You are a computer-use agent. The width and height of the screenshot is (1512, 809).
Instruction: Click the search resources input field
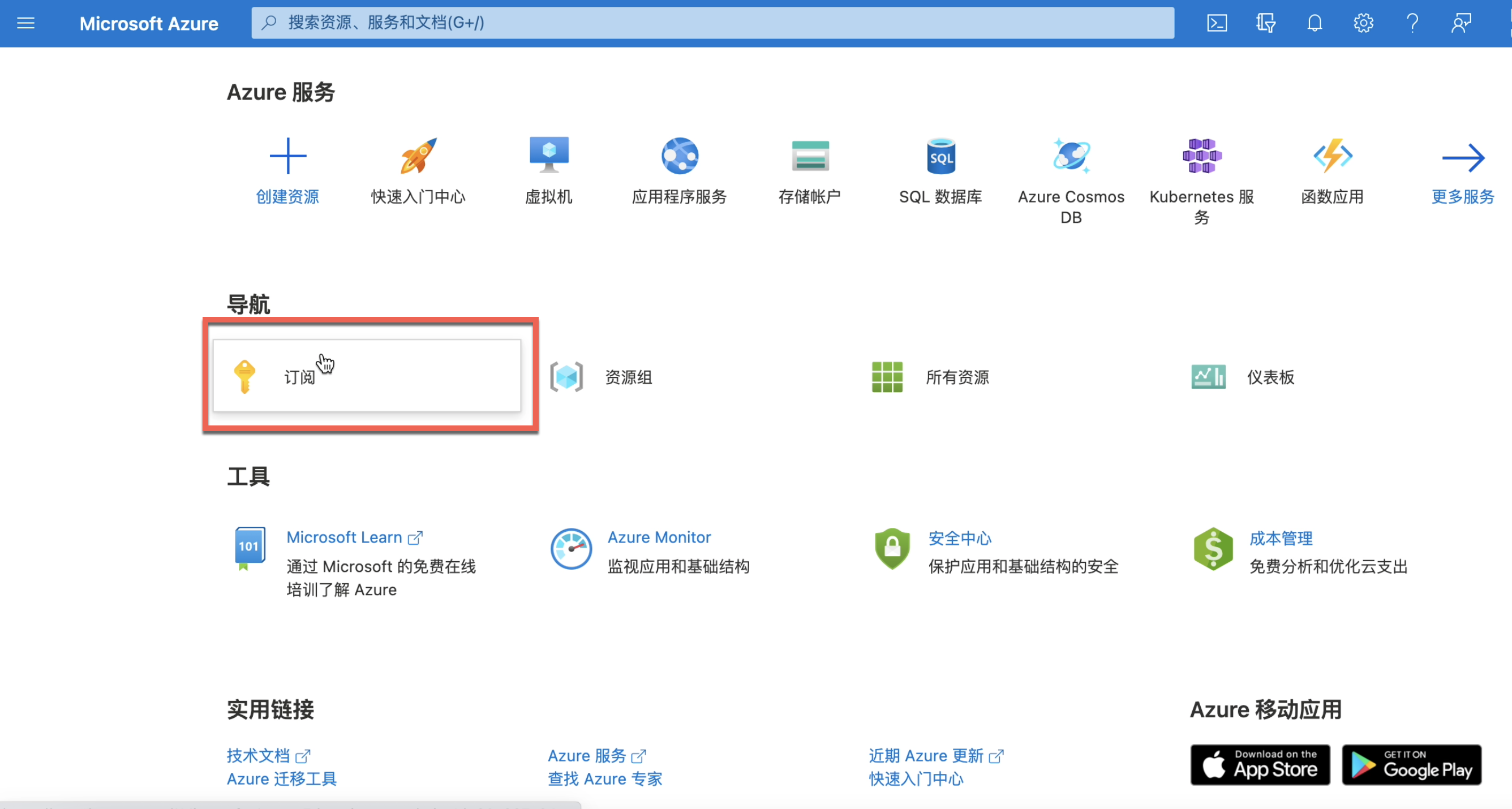tap(712, 23)
